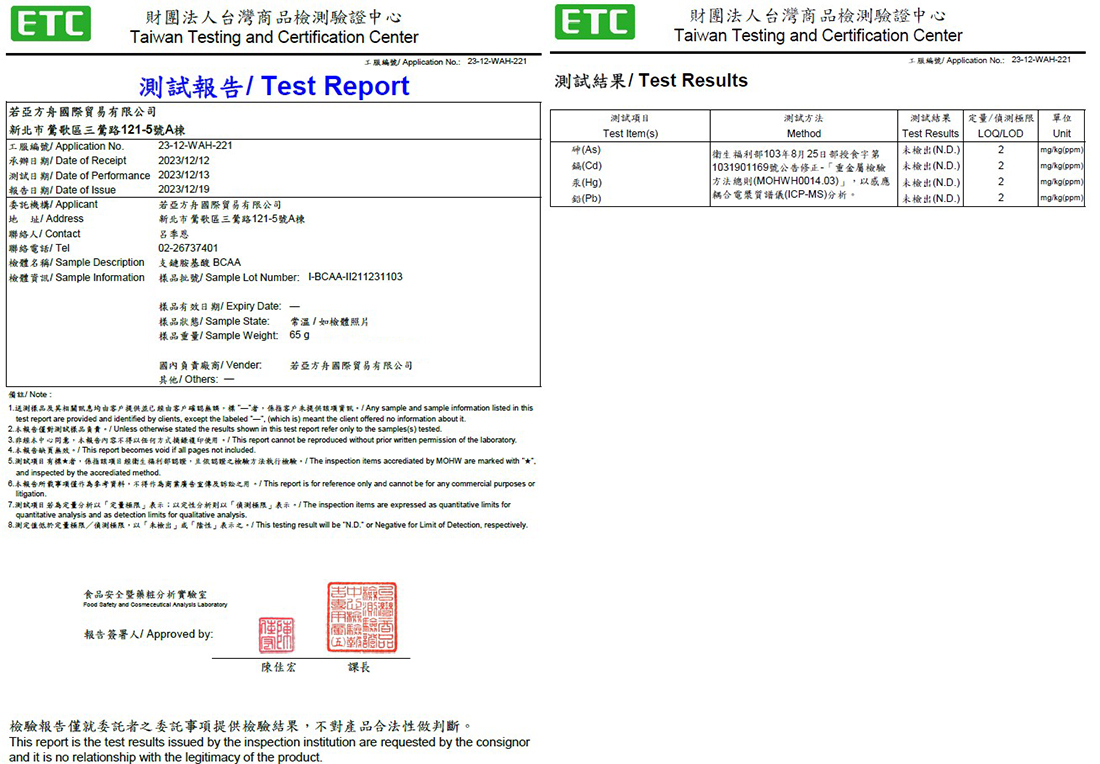1100x764 pixels.
Task: Click the ETC logo on the right page
Action: pos(594,22)
